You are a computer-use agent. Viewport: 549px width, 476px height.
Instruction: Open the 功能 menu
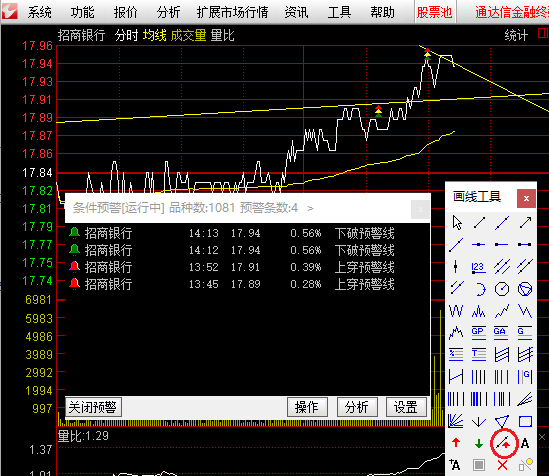click(x=82, y=13)
